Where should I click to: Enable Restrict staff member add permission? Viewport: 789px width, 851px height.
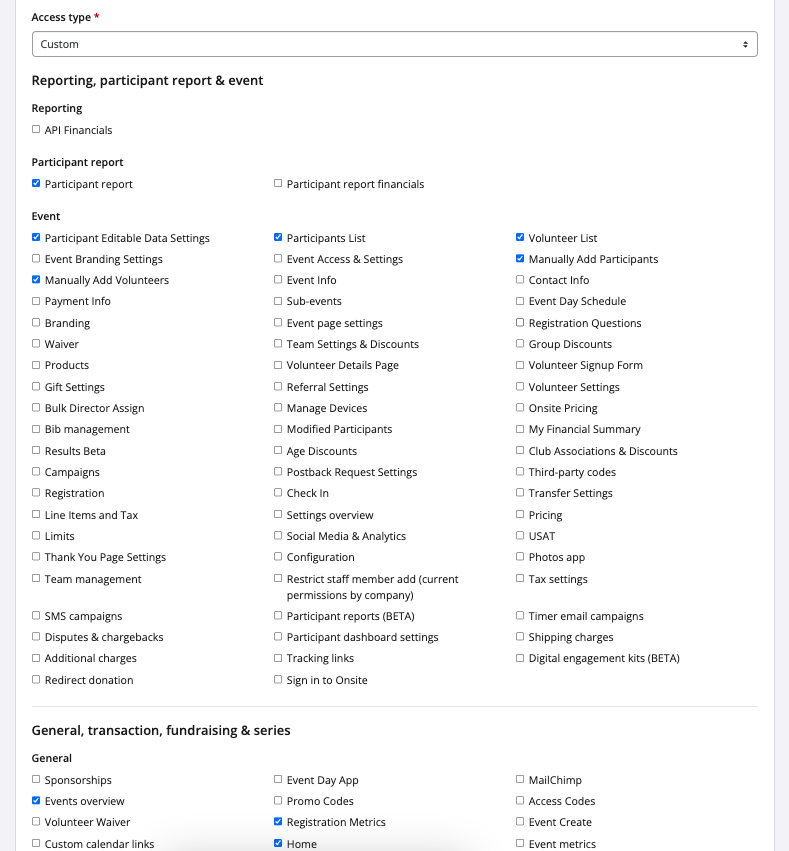click(x=278, y=579)
